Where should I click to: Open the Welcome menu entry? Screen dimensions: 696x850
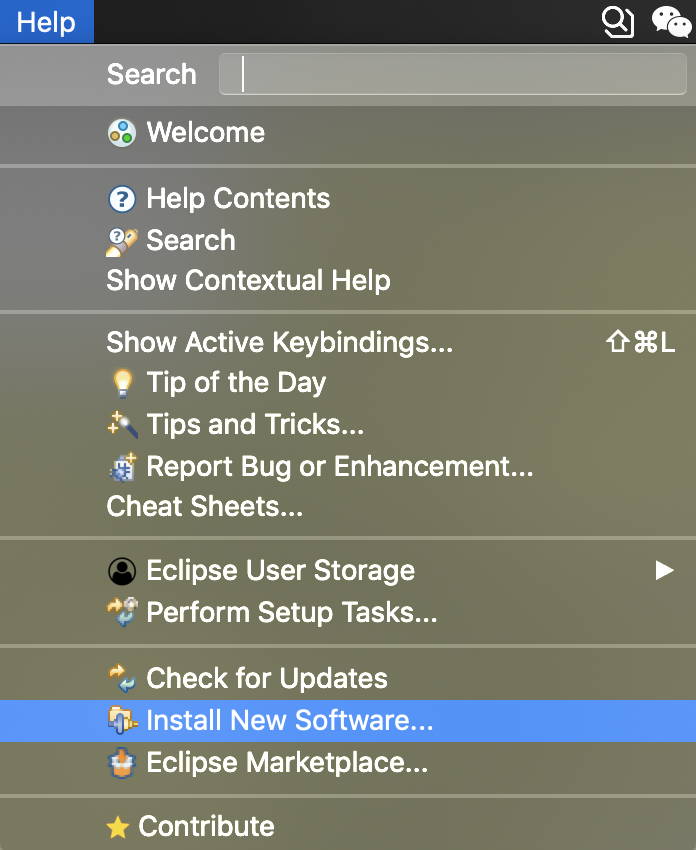(x=348, y=133)
